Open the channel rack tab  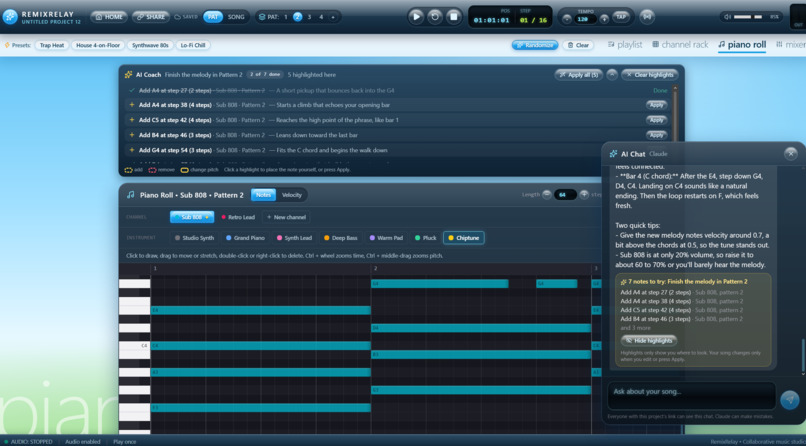680,45
